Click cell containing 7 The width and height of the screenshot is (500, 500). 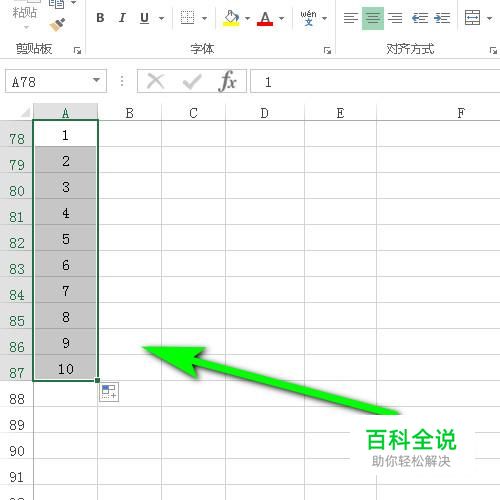(65, 290)
